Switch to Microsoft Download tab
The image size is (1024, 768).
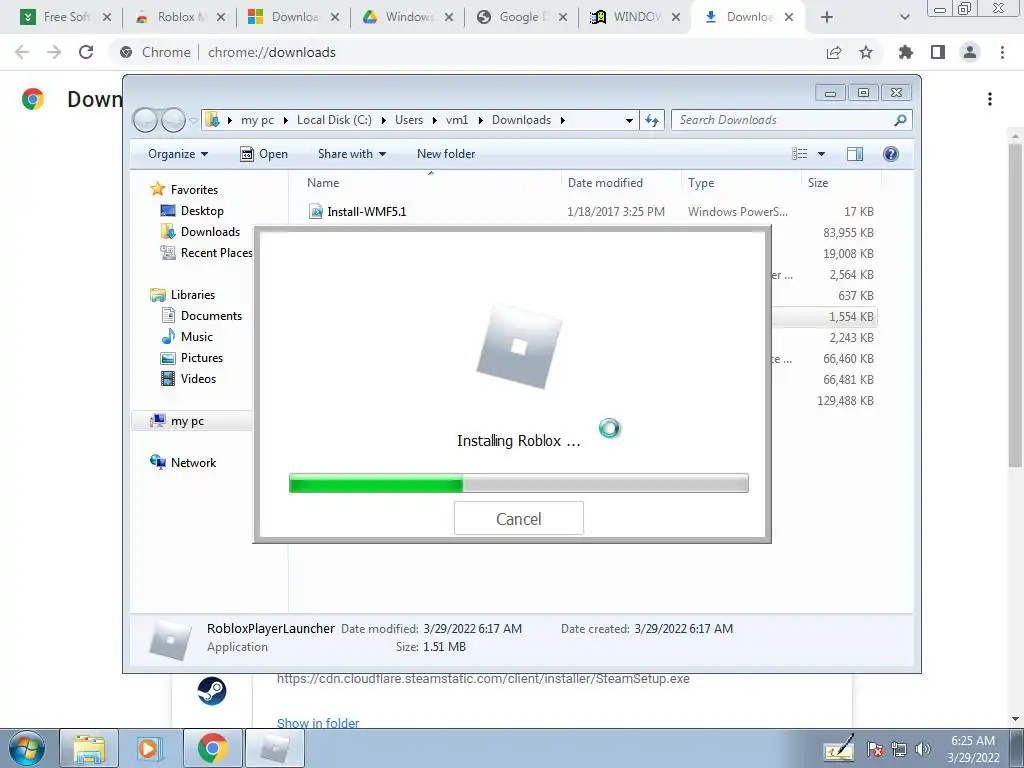pos(293,18)
